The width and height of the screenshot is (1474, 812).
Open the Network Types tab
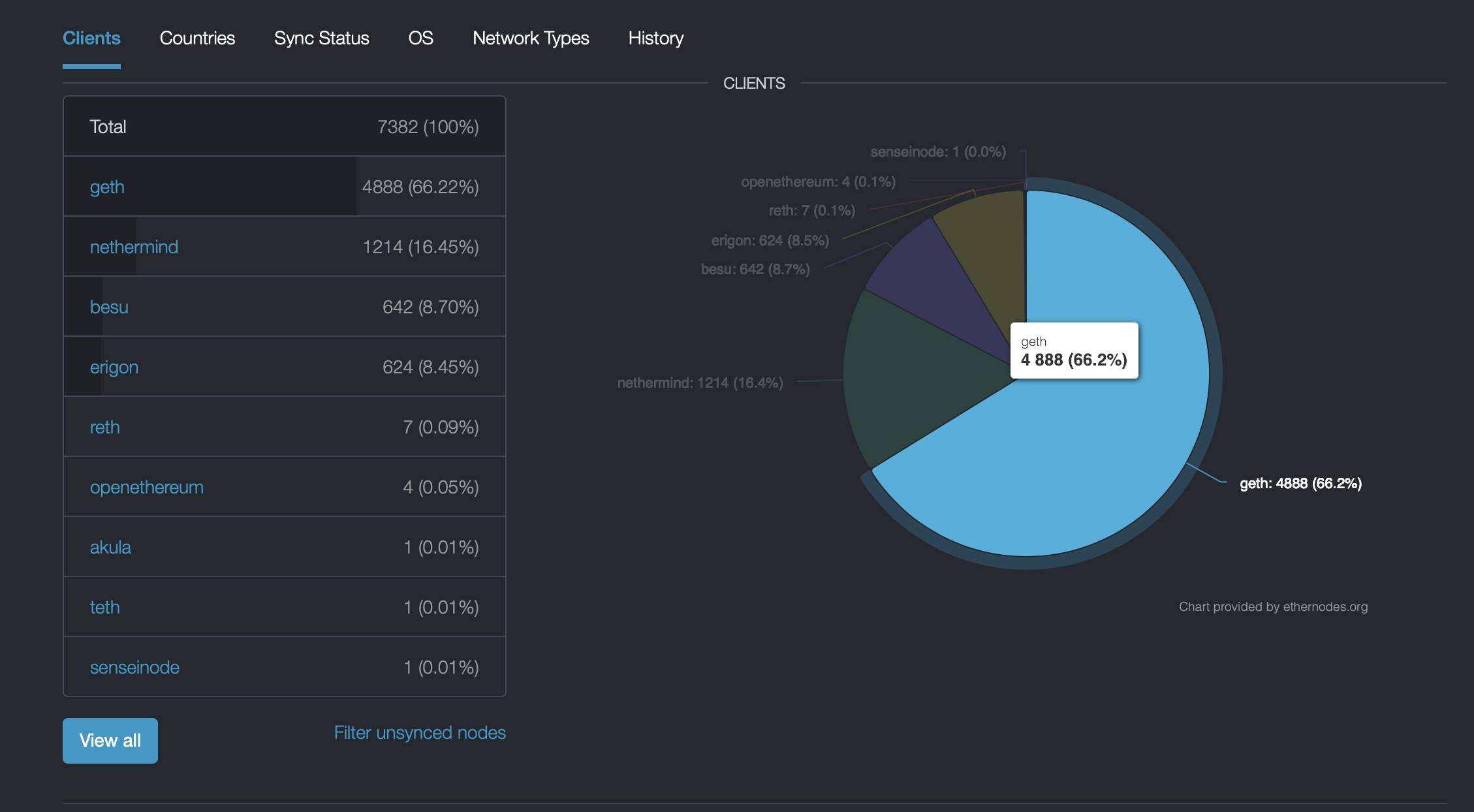531,38
